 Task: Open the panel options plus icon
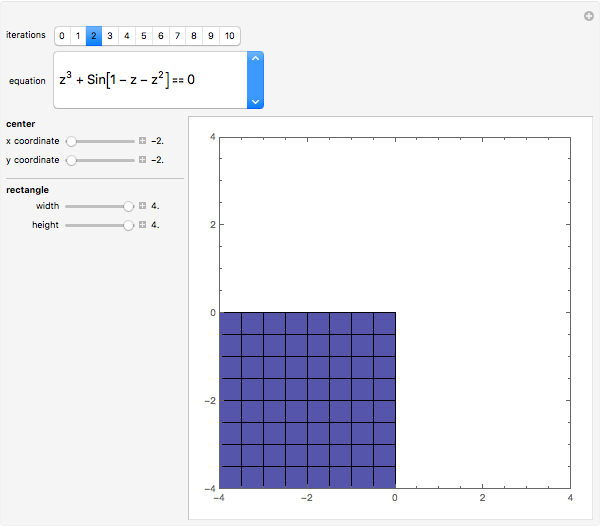tap(589, 16)
